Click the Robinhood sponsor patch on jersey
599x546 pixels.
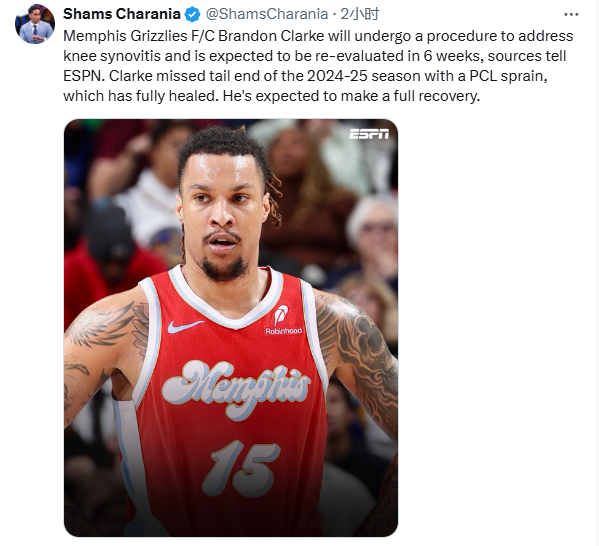click(283, 321)
